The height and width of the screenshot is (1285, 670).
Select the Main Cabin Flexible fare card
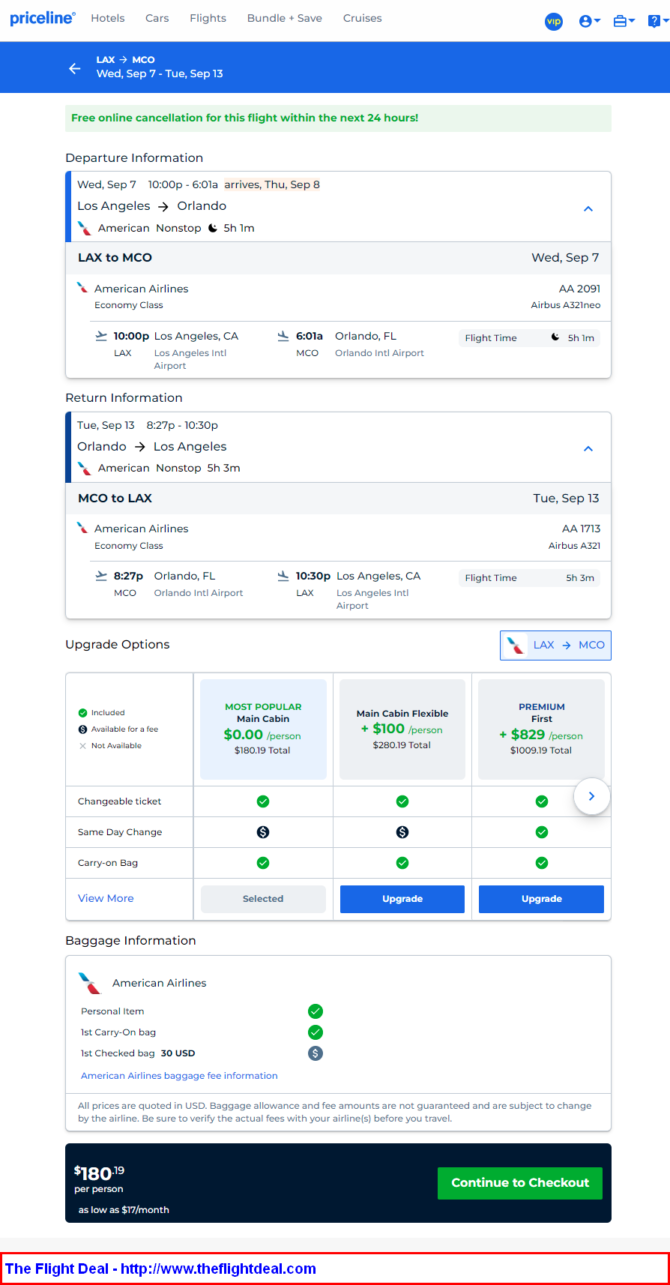(x=402, y=729)
